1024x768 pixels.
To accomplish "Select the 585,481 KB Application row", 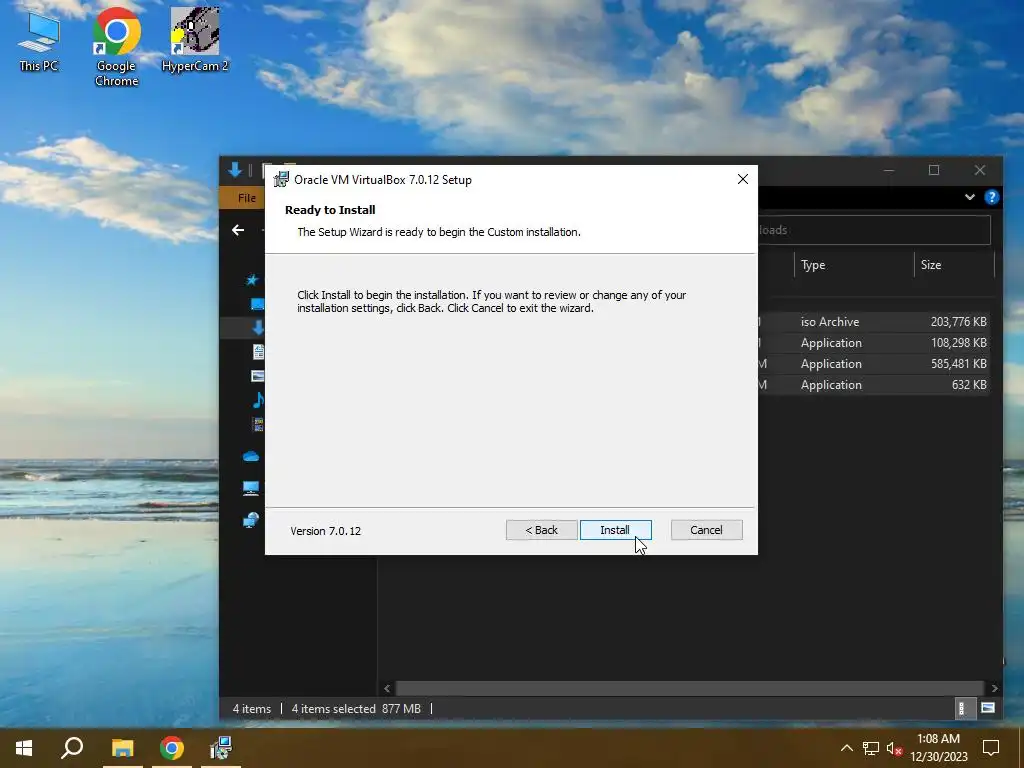I will click(874, 364).
